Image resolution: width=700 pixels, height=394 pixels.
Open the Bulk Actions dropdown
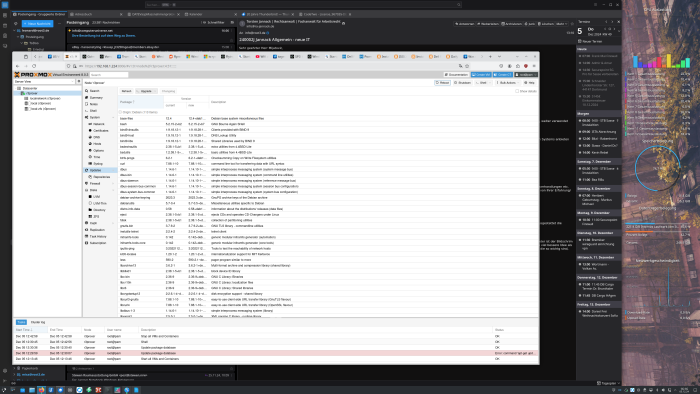[507, 83]
